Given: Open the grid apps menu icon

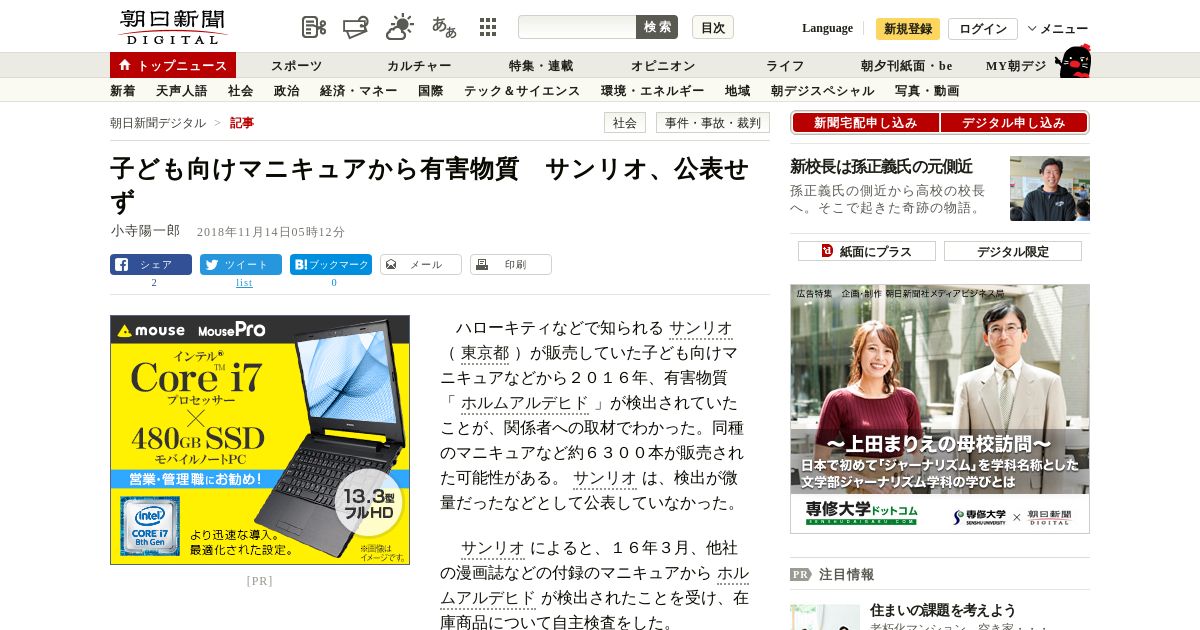Looking at the screenshot, I should [x=488, y=27].
